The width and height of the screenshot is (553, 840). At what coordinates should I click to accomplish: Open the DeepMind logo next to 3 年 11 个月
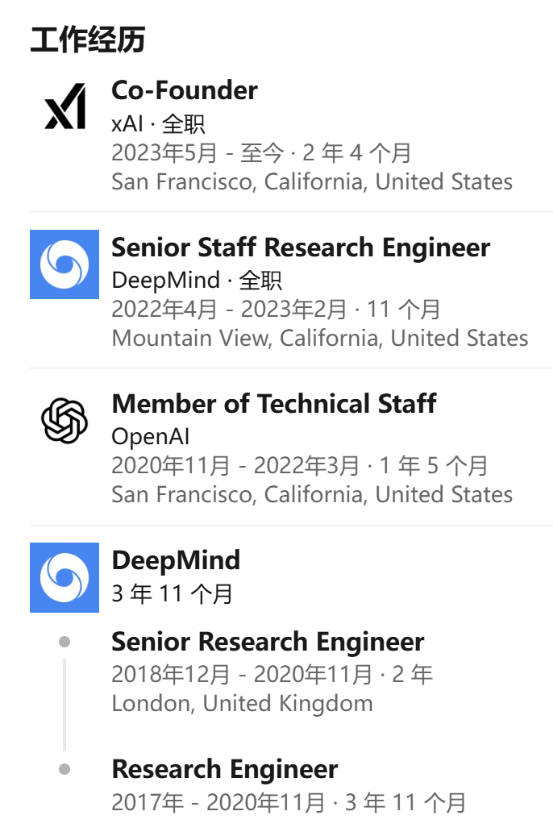click(x=64, y=578)
